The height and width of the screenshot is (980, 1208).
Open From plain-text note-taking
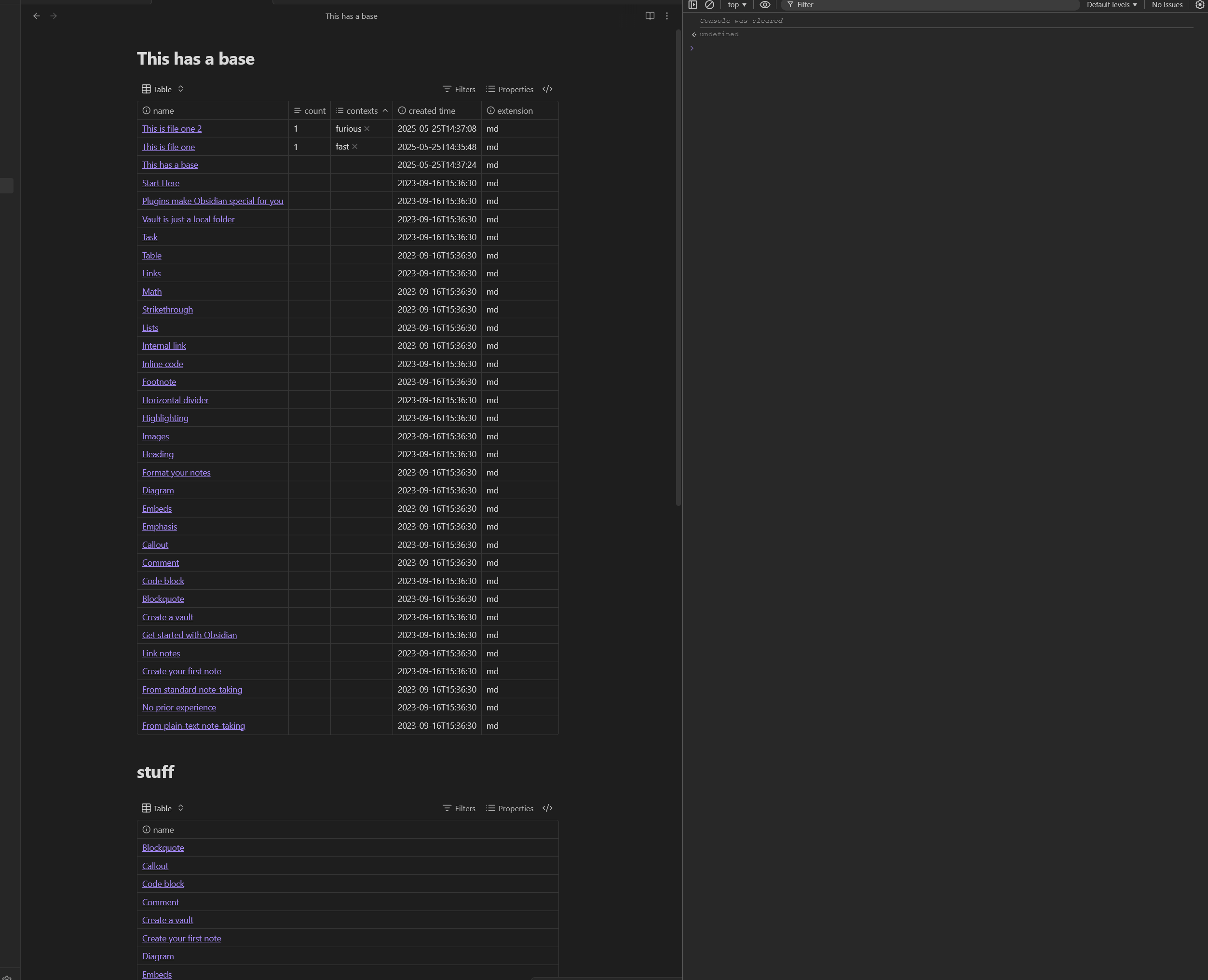click(x=194, y=725)
